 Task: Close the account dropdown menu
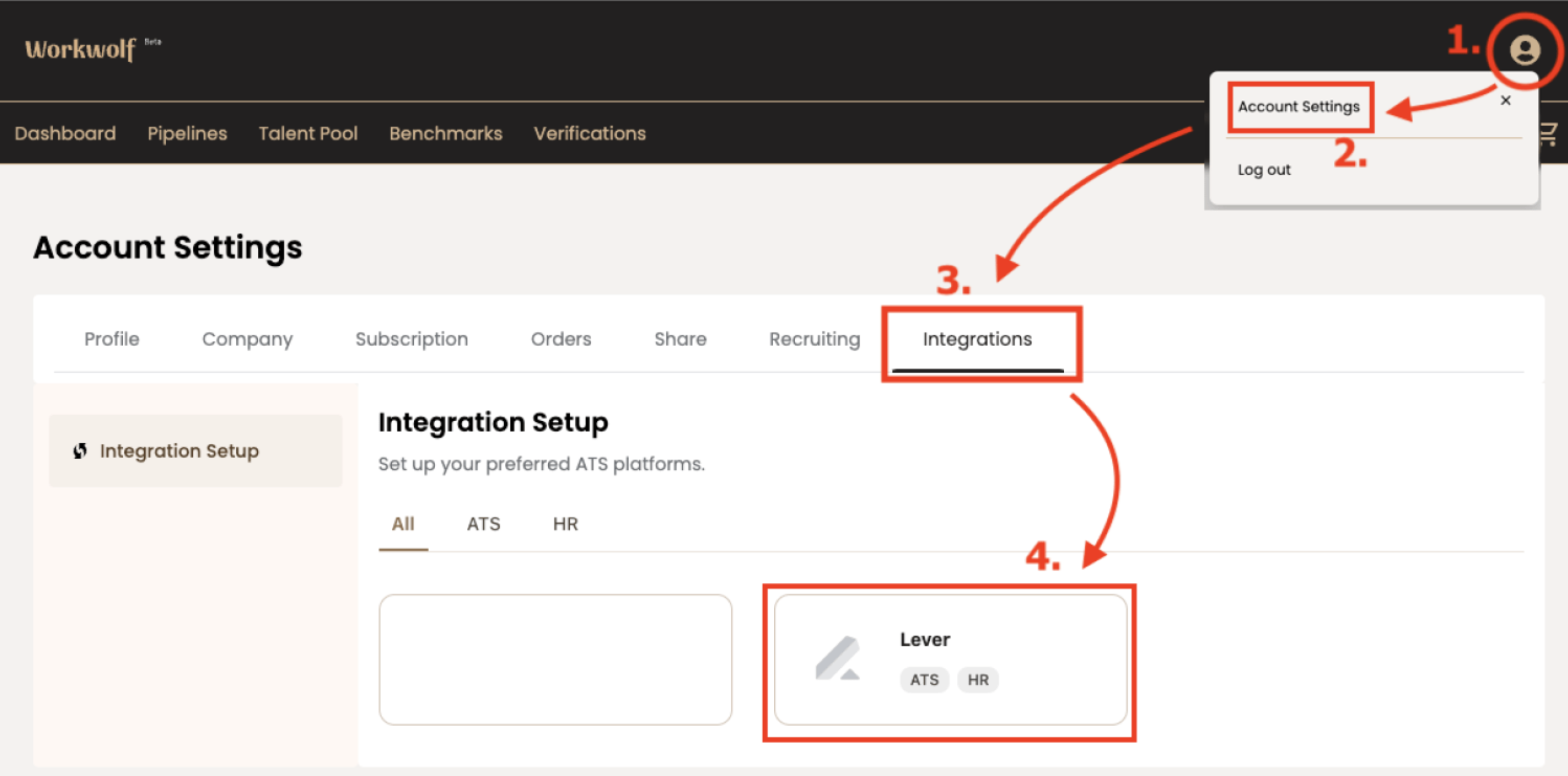[x=1505, y=100]
